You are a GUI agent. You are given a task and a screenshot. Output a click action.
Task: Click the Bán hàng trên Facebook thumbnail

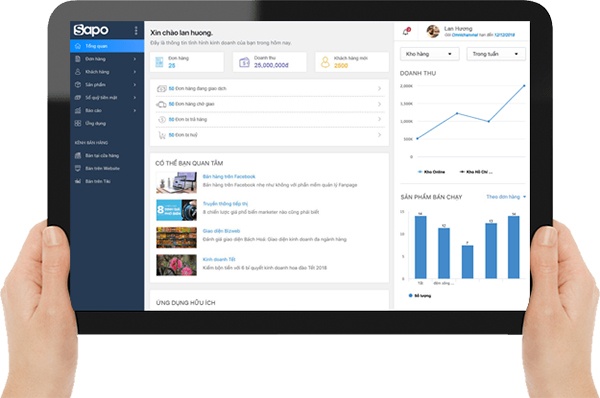click(x=176, y=182)
